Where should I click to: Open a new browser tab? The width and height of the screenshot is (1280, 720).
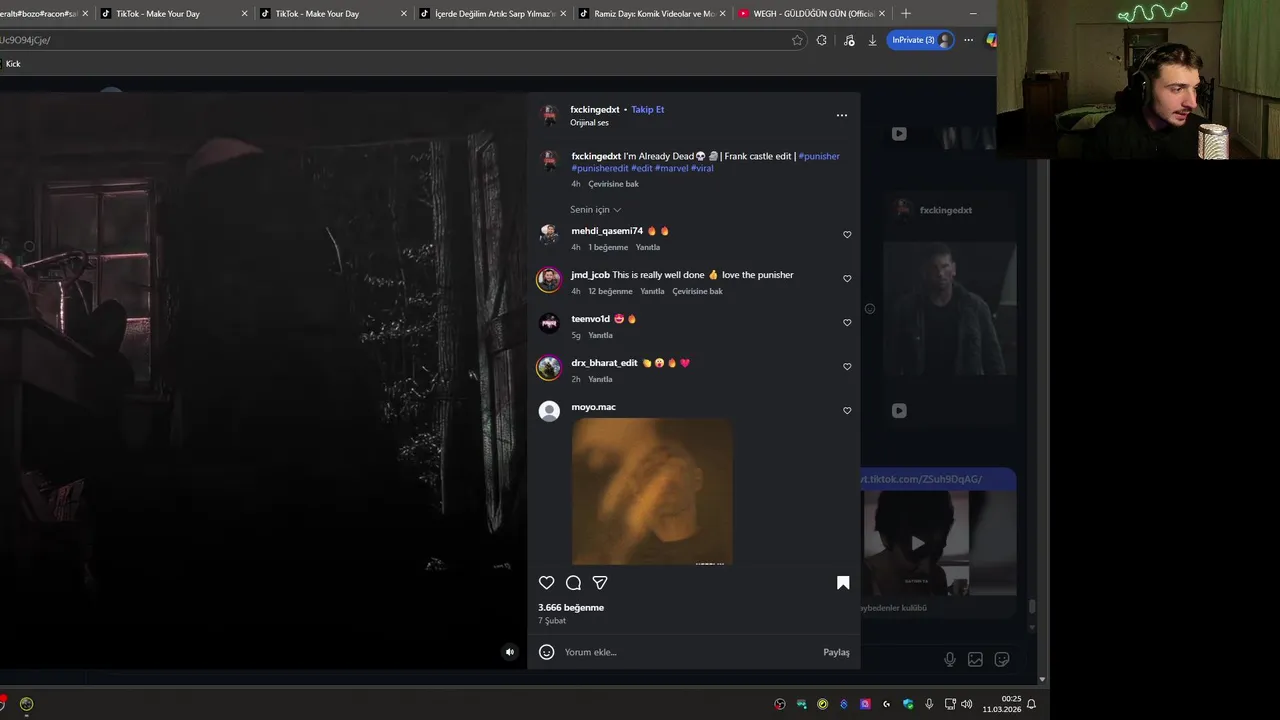coord(906,14)
